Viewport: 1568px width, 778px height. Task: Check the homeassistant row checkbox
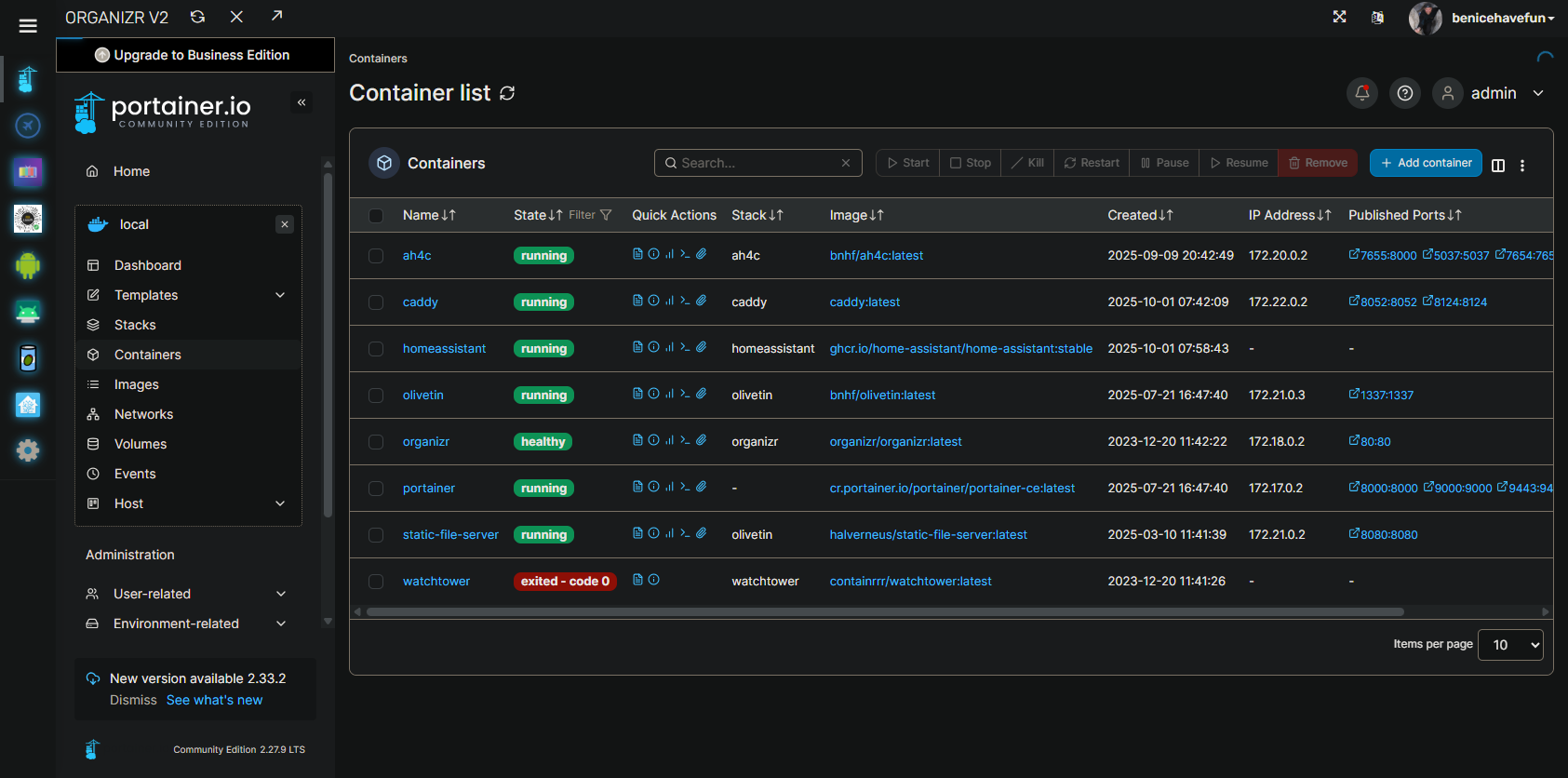point(376,349)
